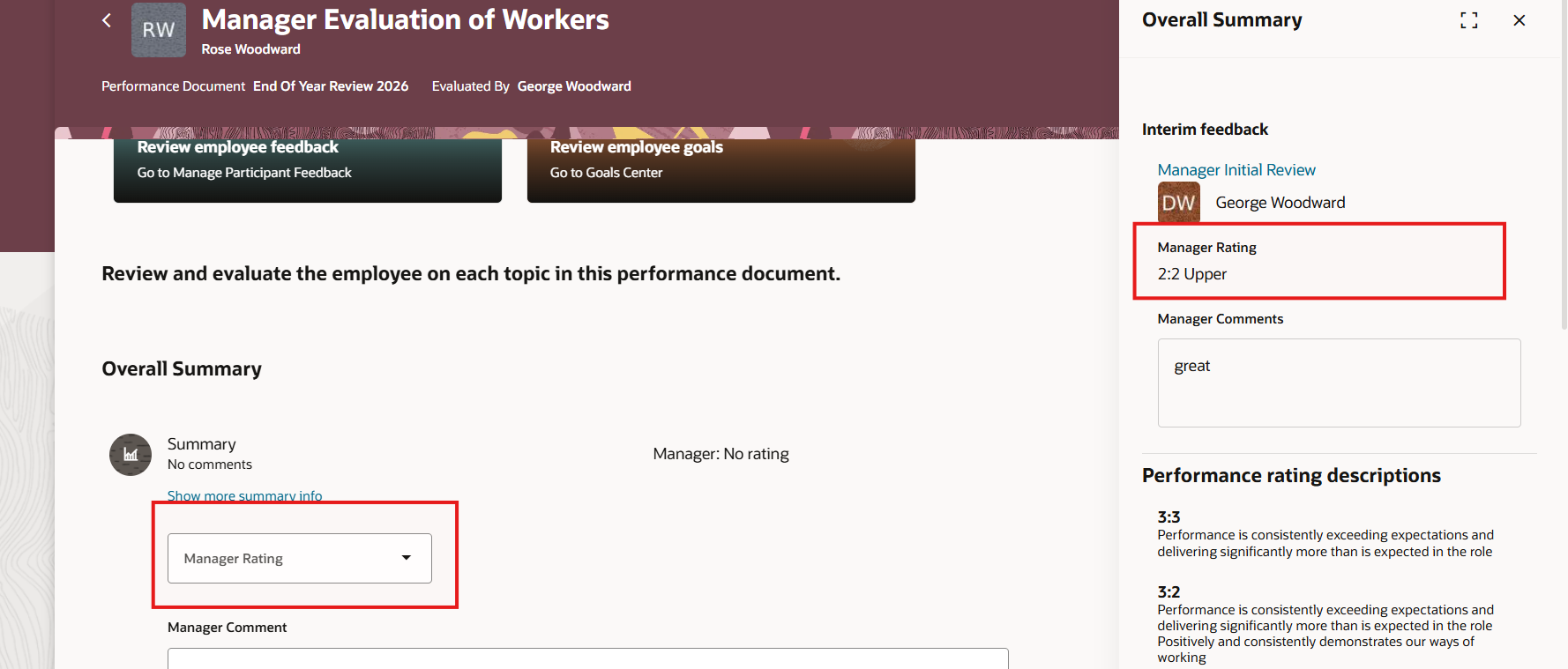This screenshot has width=1568, height=669.
Task: Open the Review employee goals card
Action: point(721,169)
